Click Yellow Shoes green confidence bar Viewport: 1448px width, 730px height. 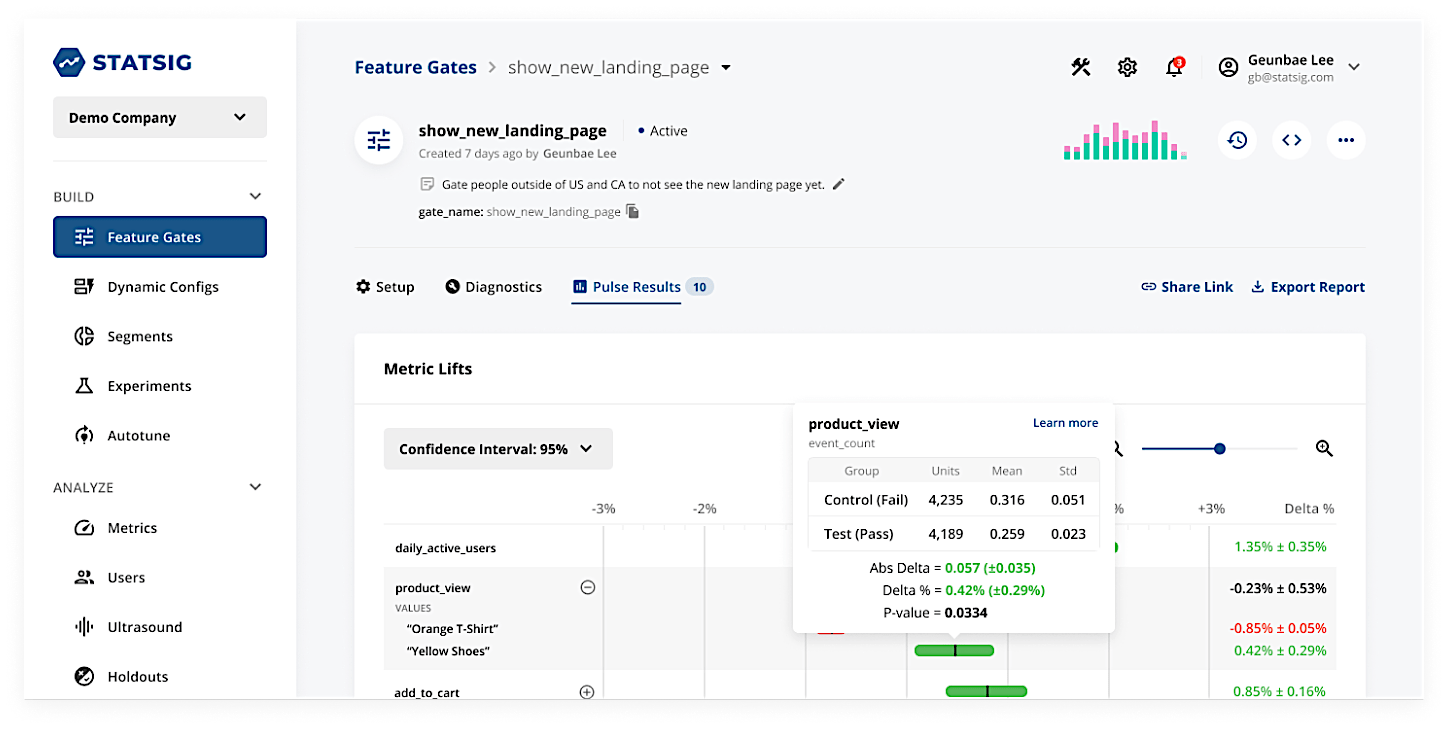coord(954,651)
